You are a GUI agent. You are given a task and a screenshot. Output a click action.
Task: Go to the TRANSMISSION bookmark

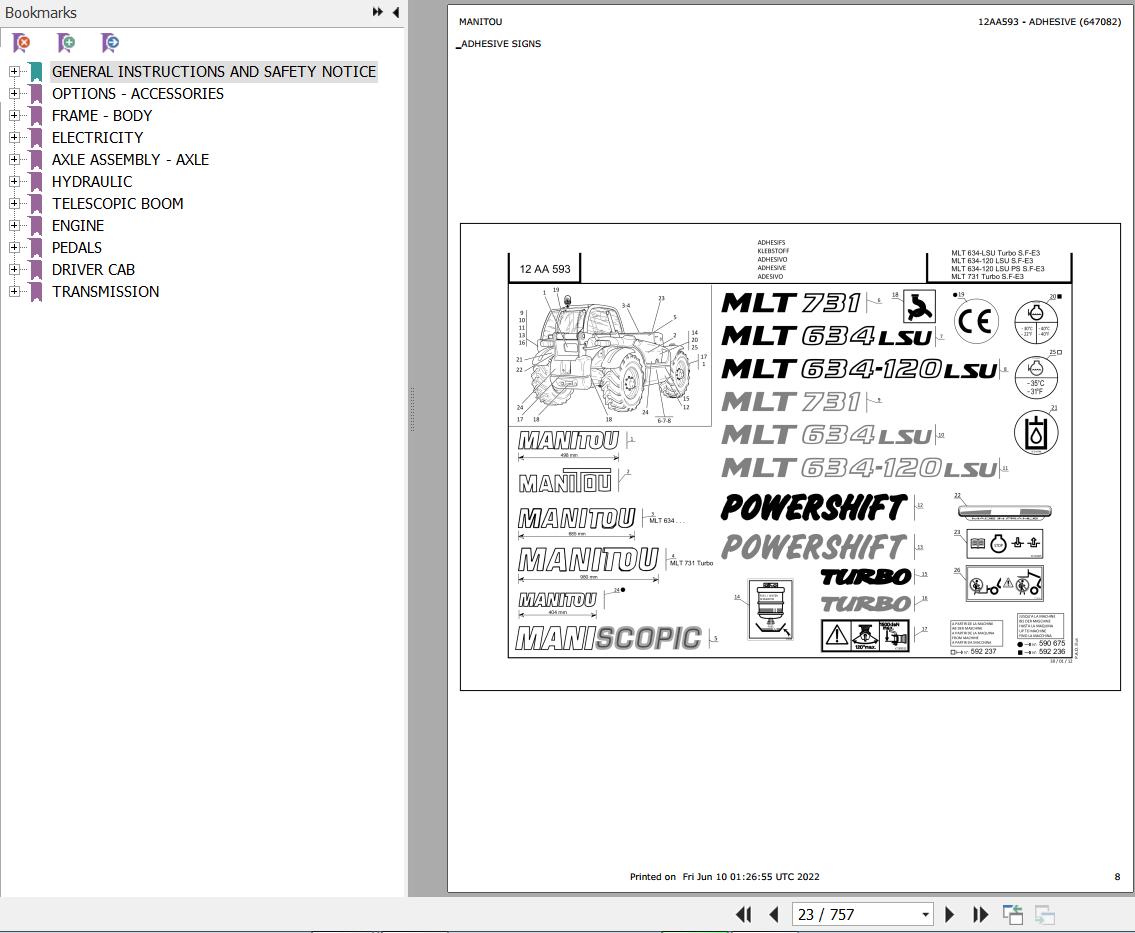click(x=106, y=292)
